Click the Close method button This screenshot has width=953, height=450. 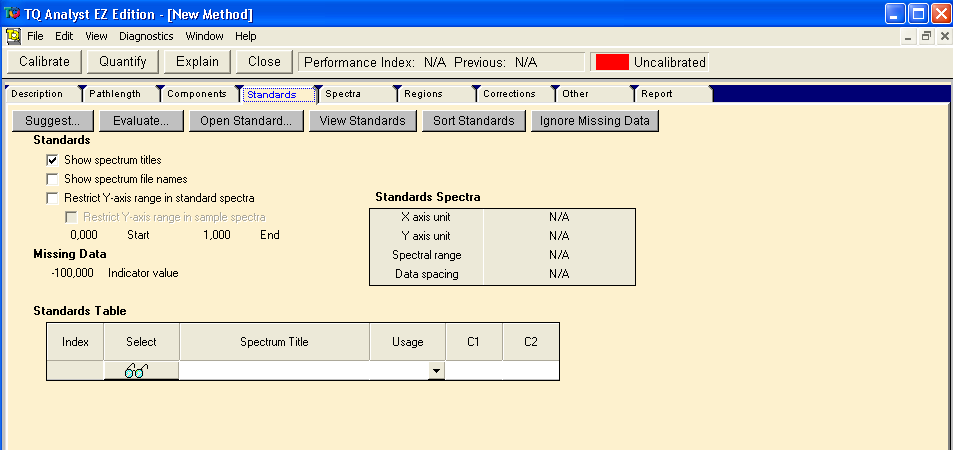pos(264,61)
